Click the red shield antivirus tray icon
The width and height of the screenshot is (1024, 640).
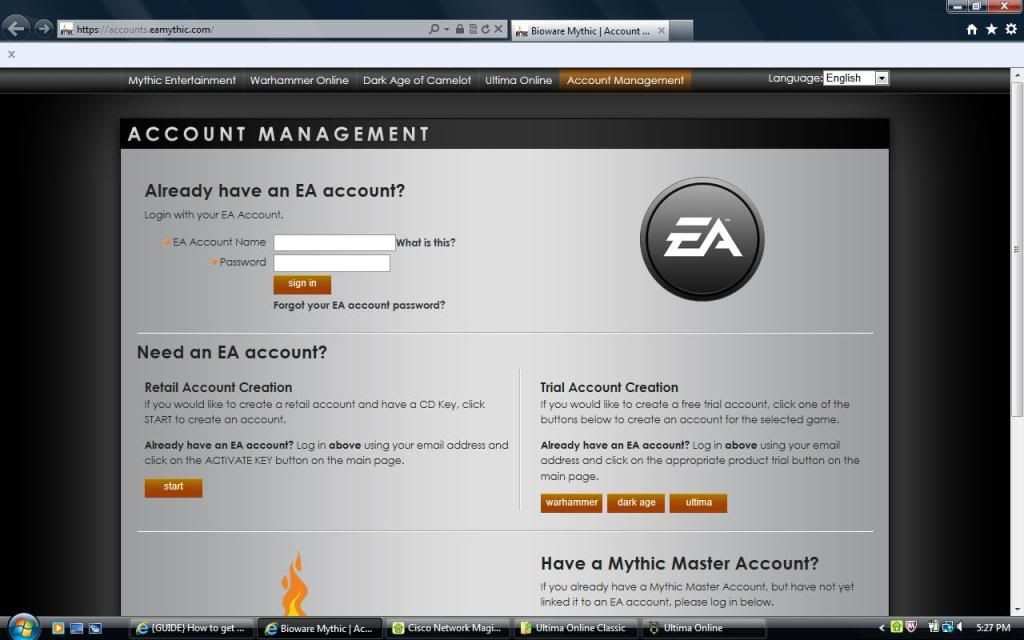pos(912,627)
